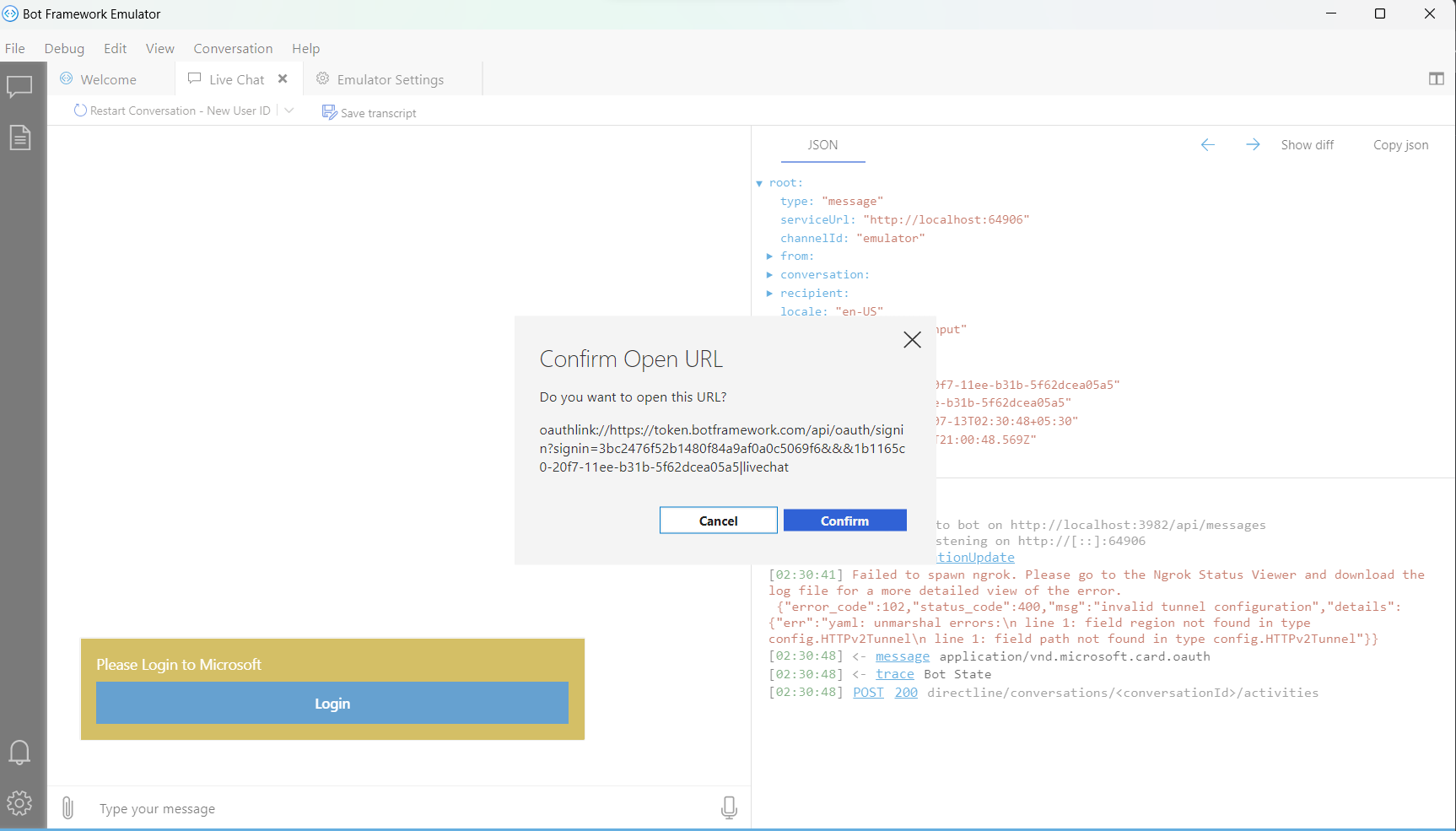Save the transcript using the save icon

pyautogui.click(x=329, y=111)
